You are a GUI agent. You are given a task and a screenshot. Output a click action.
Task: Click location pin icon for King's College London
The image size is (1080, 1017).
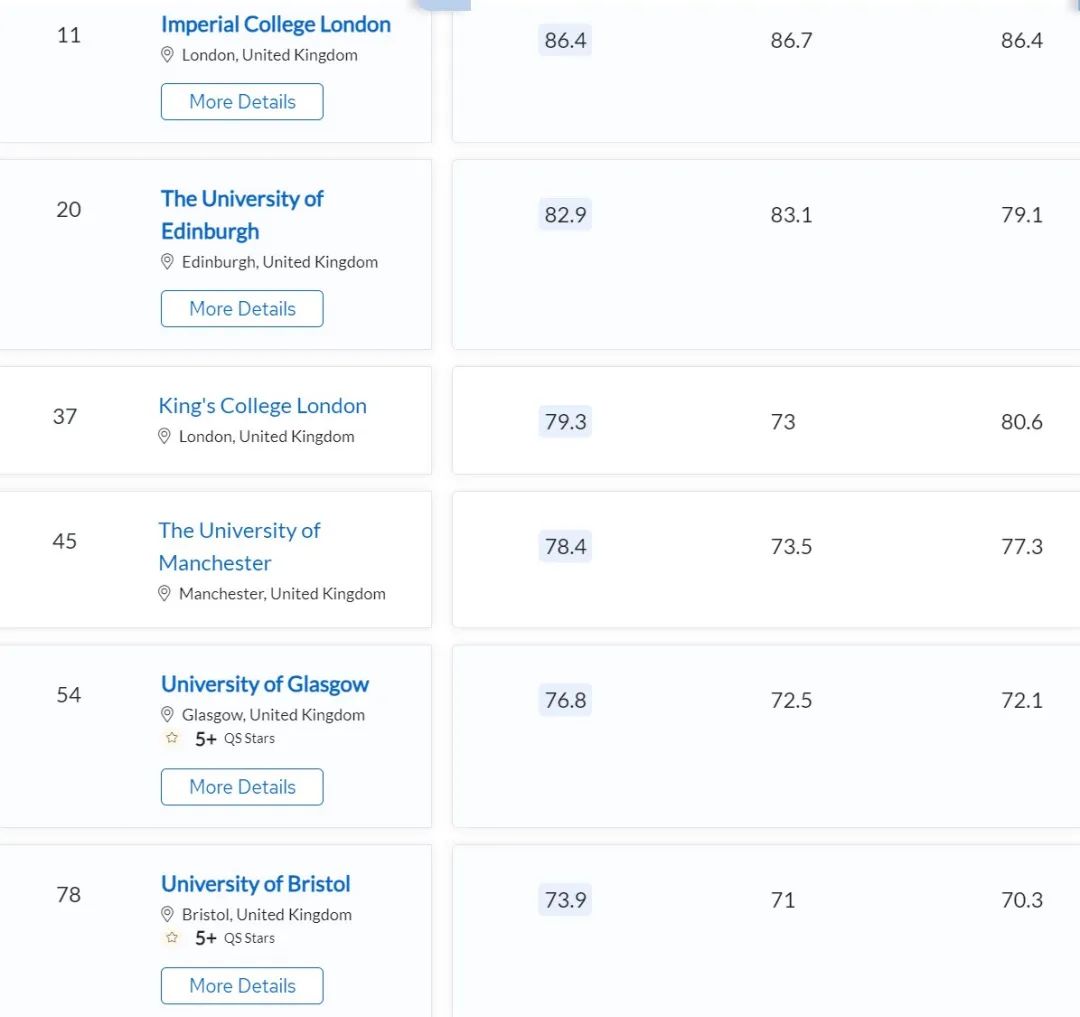click(x=165, y=436)
